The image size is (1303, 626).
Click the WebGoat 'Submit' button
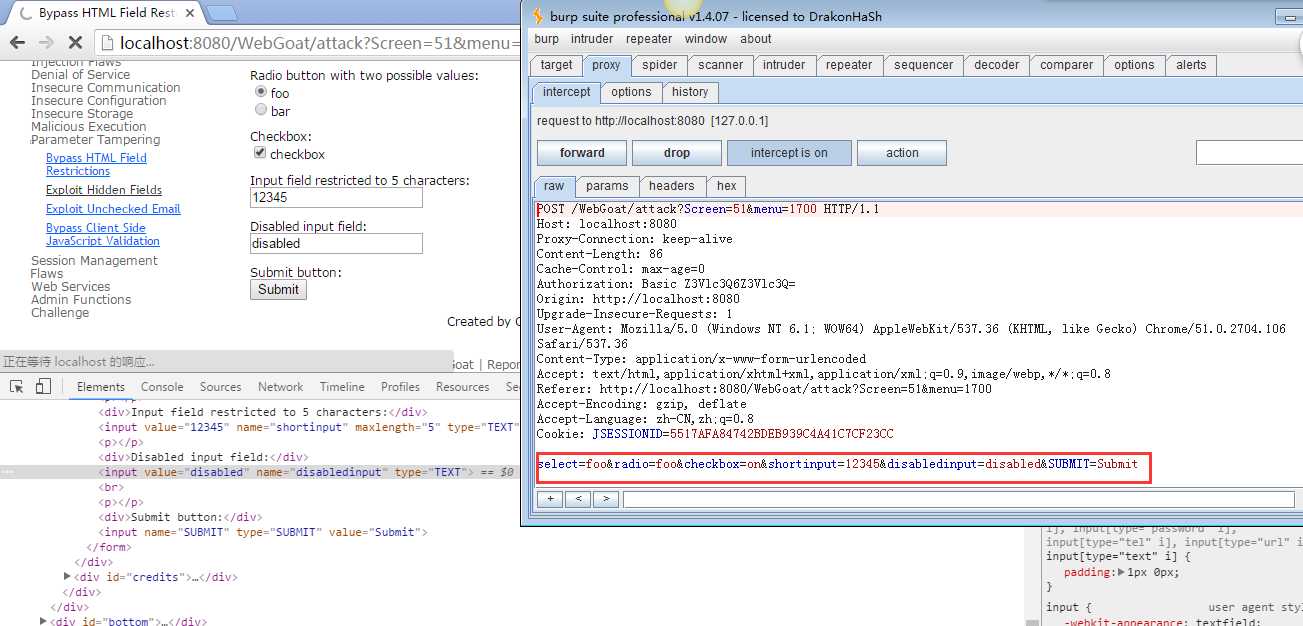(278, 289)
